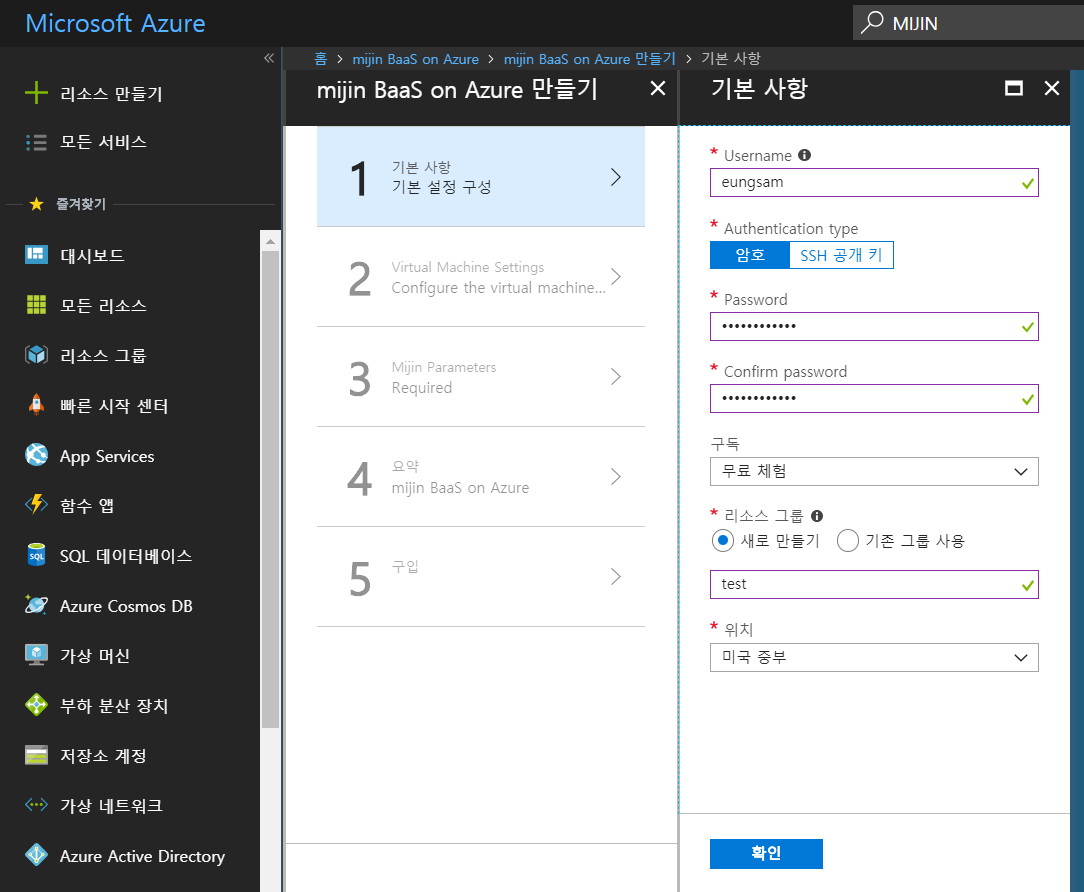Click mijin BaaS on Azure 만들기 breadcrumb
This screenshot has width=1084, height=892.
(x=589, y=59)
